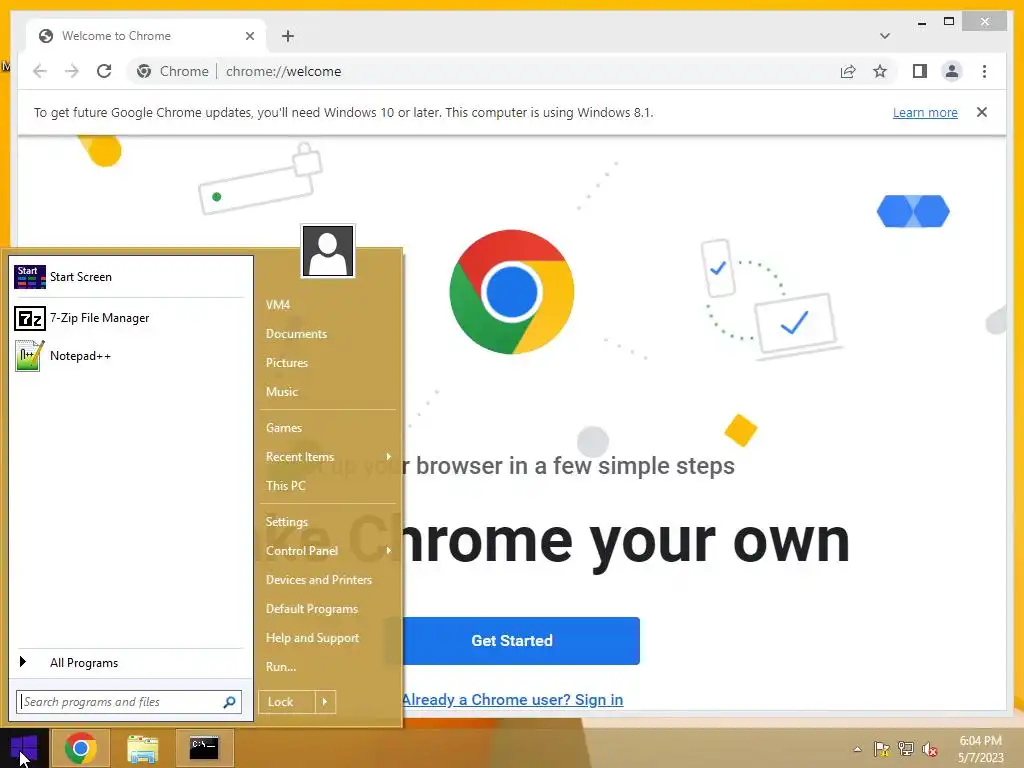Screen dimensions: 1024x768
Task: Click Already a Chrome user? Sign in
Action: click(x=513, y=699)
